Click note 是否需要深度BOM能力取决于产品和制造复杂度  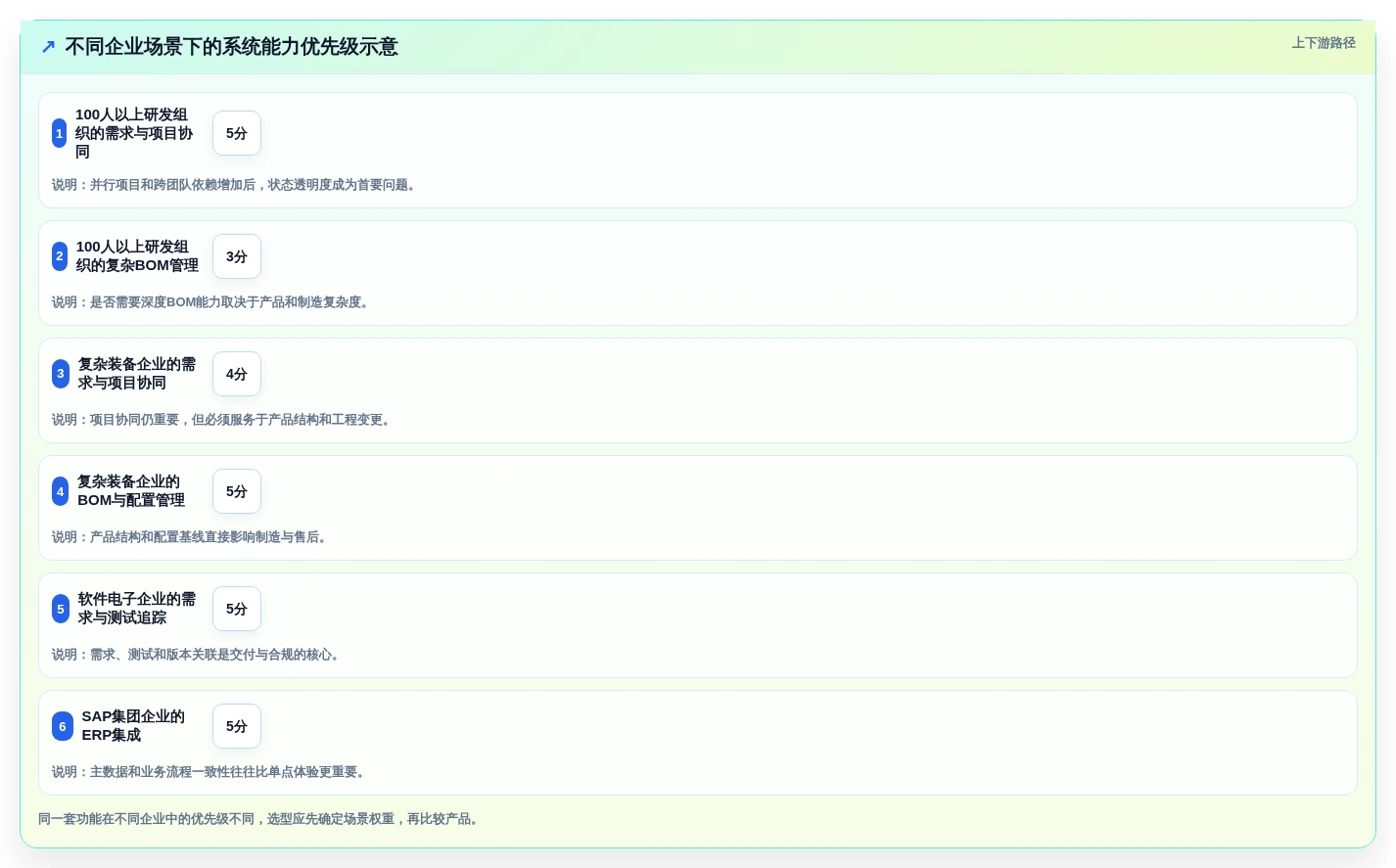click(213, 302)
